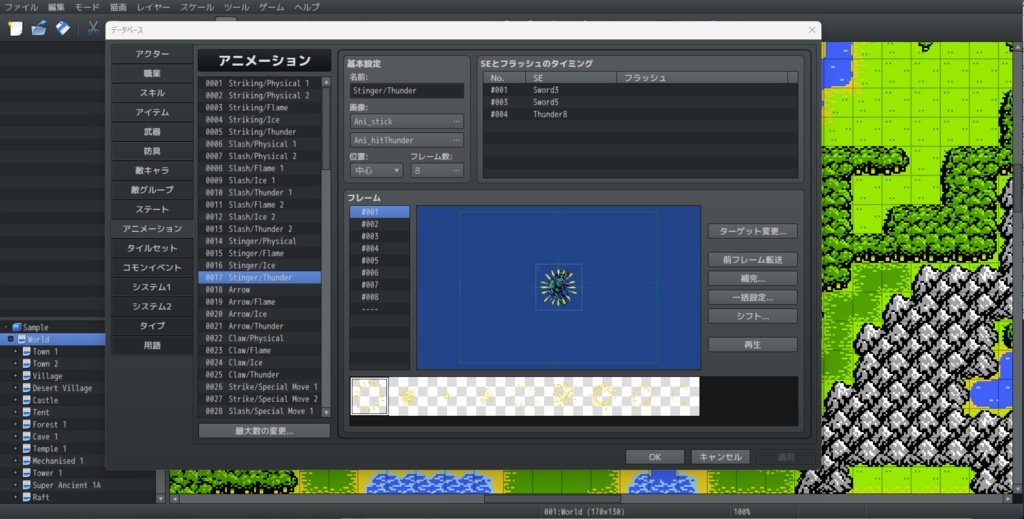The width and height of the screenshot is (1024, 519).
Task: Open the フレーム数 edit button
Action: click(x=456, y=170)
